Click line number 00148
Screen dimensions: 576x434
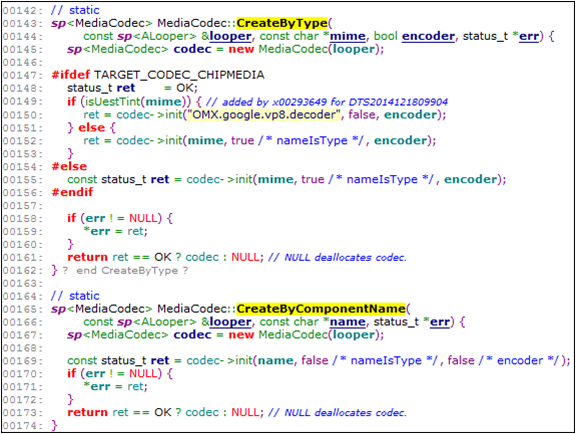(23, 88)
